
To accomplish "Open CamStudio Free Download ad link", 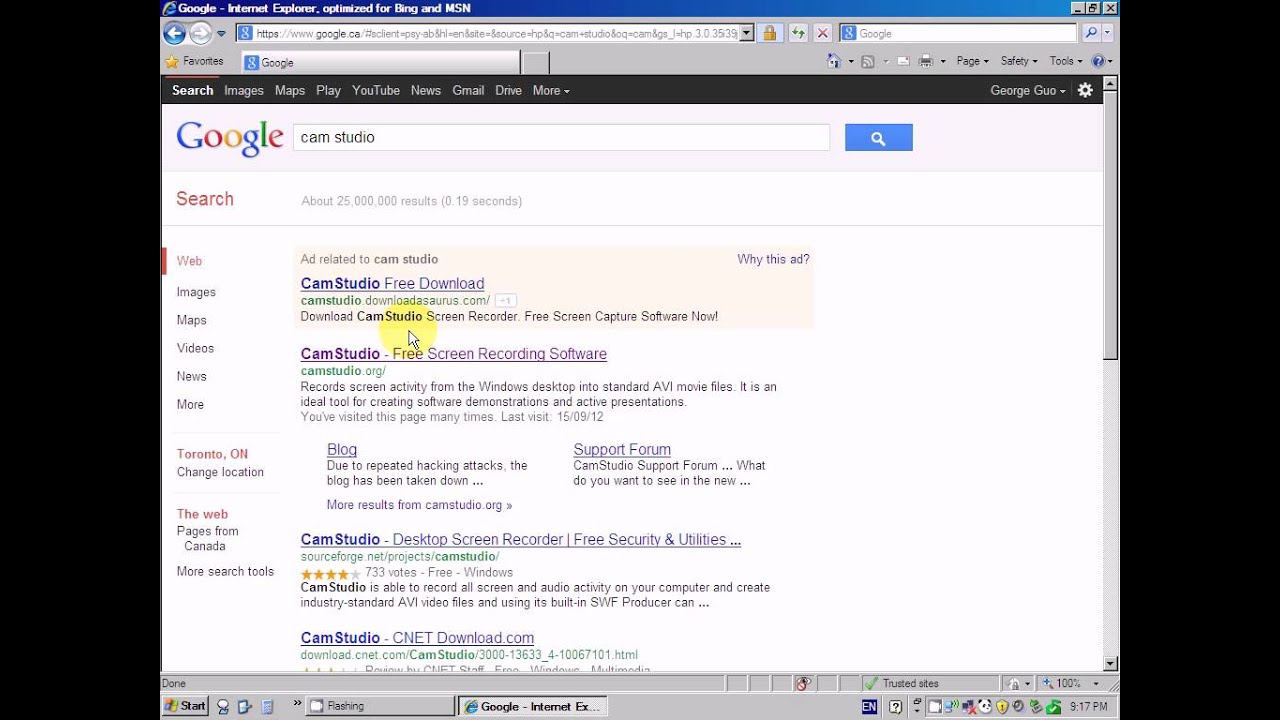I will click(392, 284).
